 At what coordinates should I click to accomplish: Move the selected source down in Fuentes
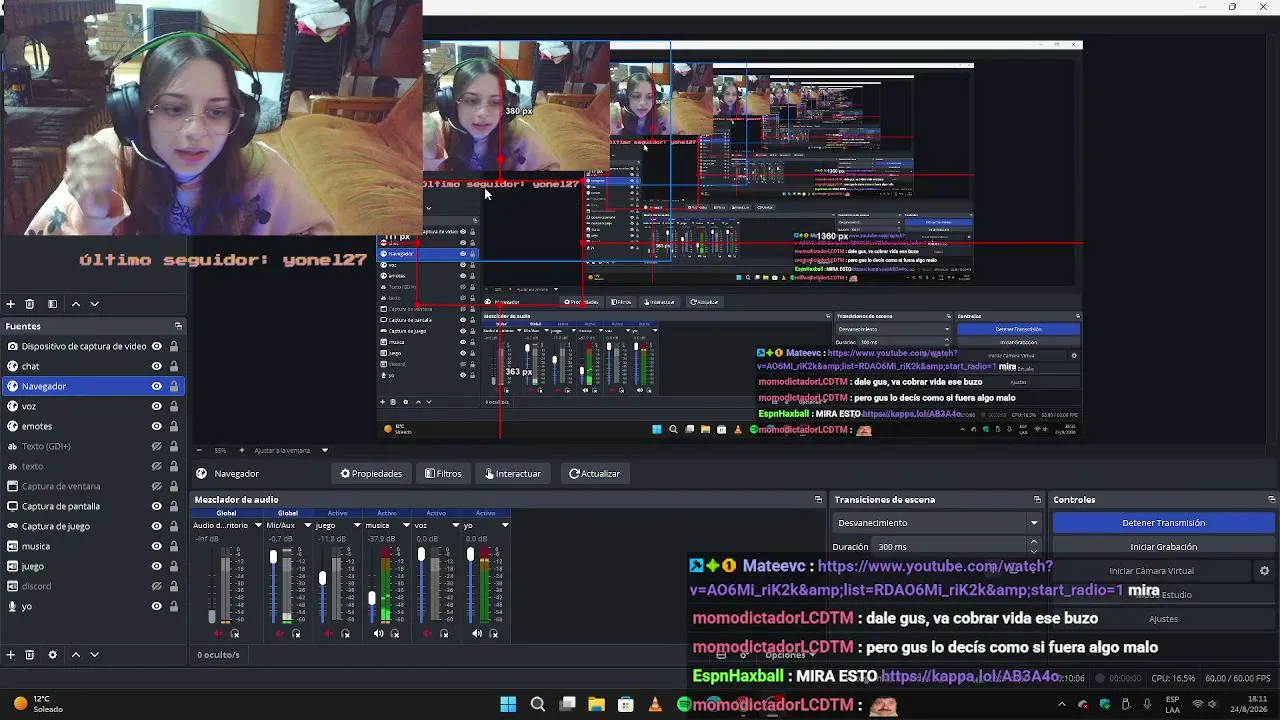click(94, 655)
